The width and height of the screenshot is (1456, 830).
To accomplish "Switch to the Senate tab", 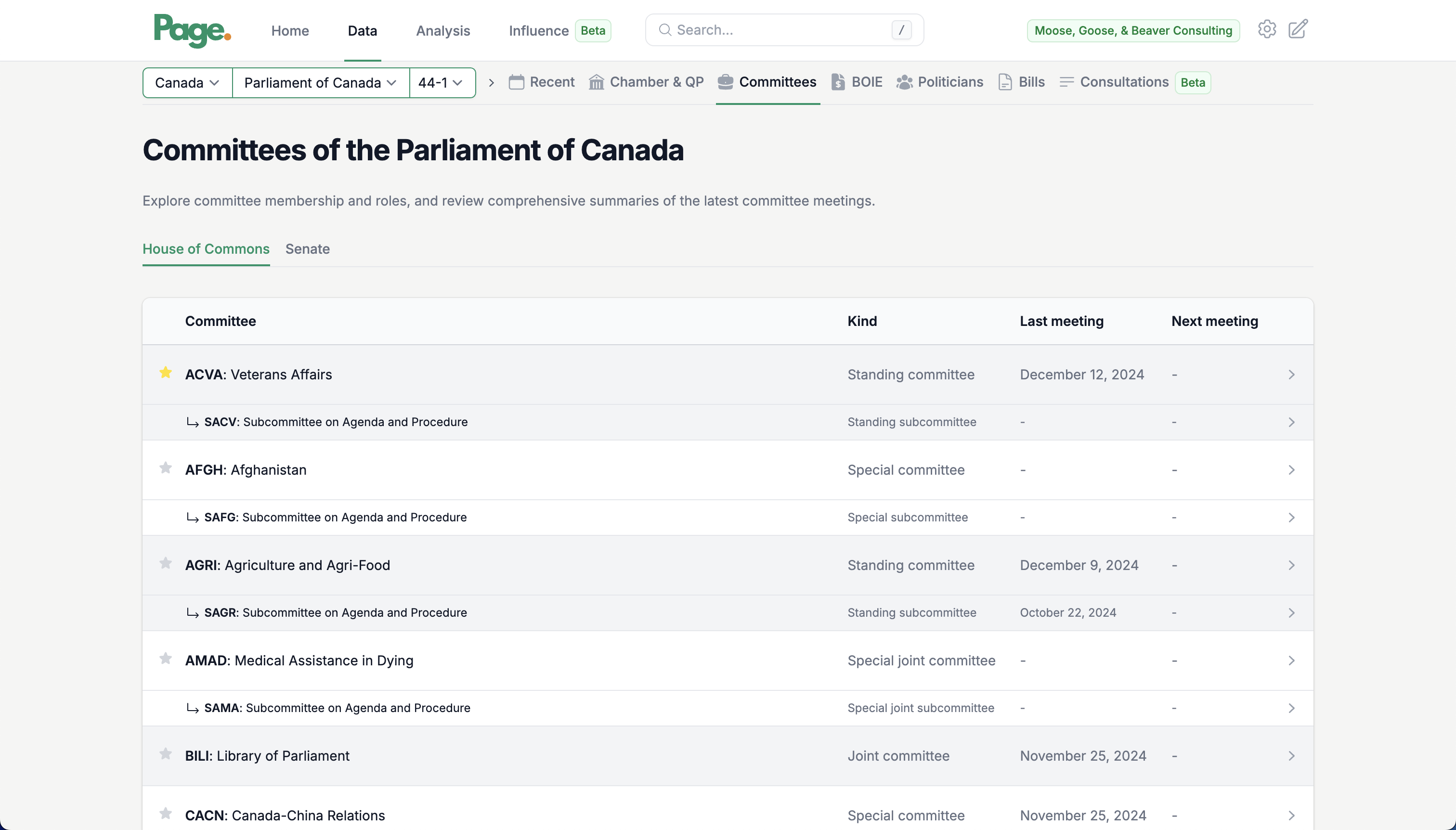I will [x=307, y=249].
